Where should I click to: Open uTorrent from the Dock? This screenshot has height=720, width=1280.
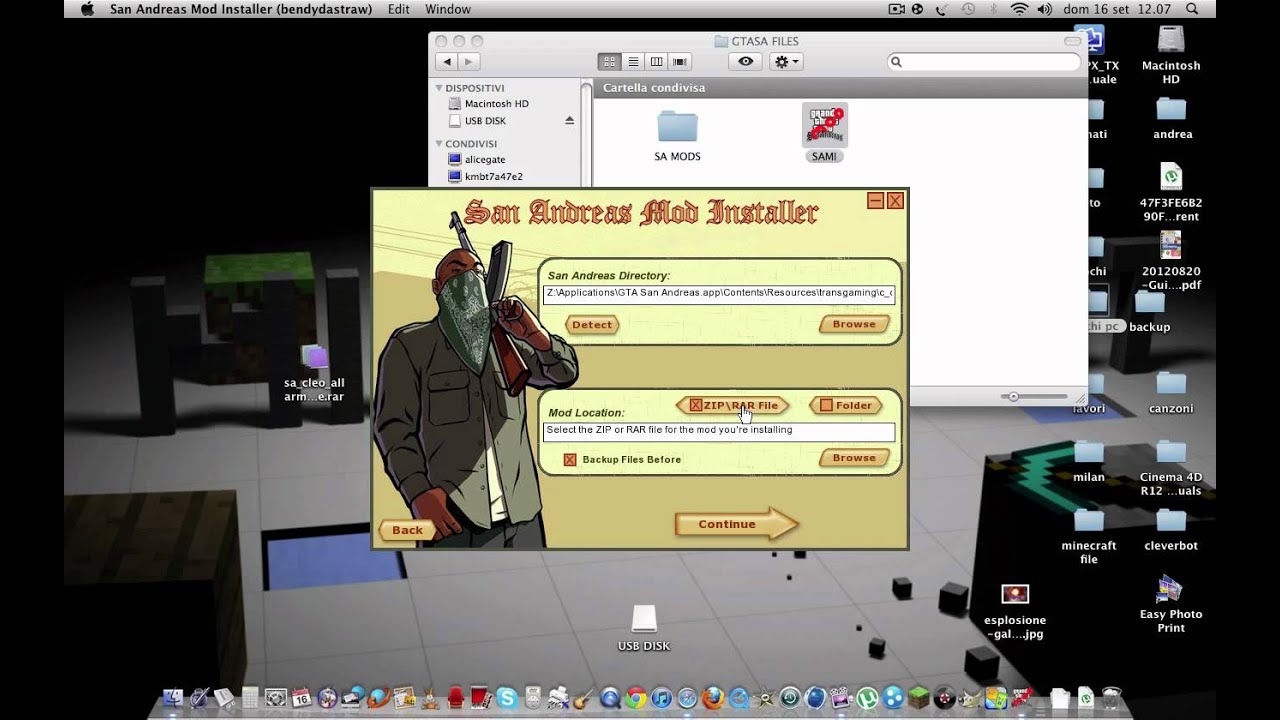(x=867, y=698)
